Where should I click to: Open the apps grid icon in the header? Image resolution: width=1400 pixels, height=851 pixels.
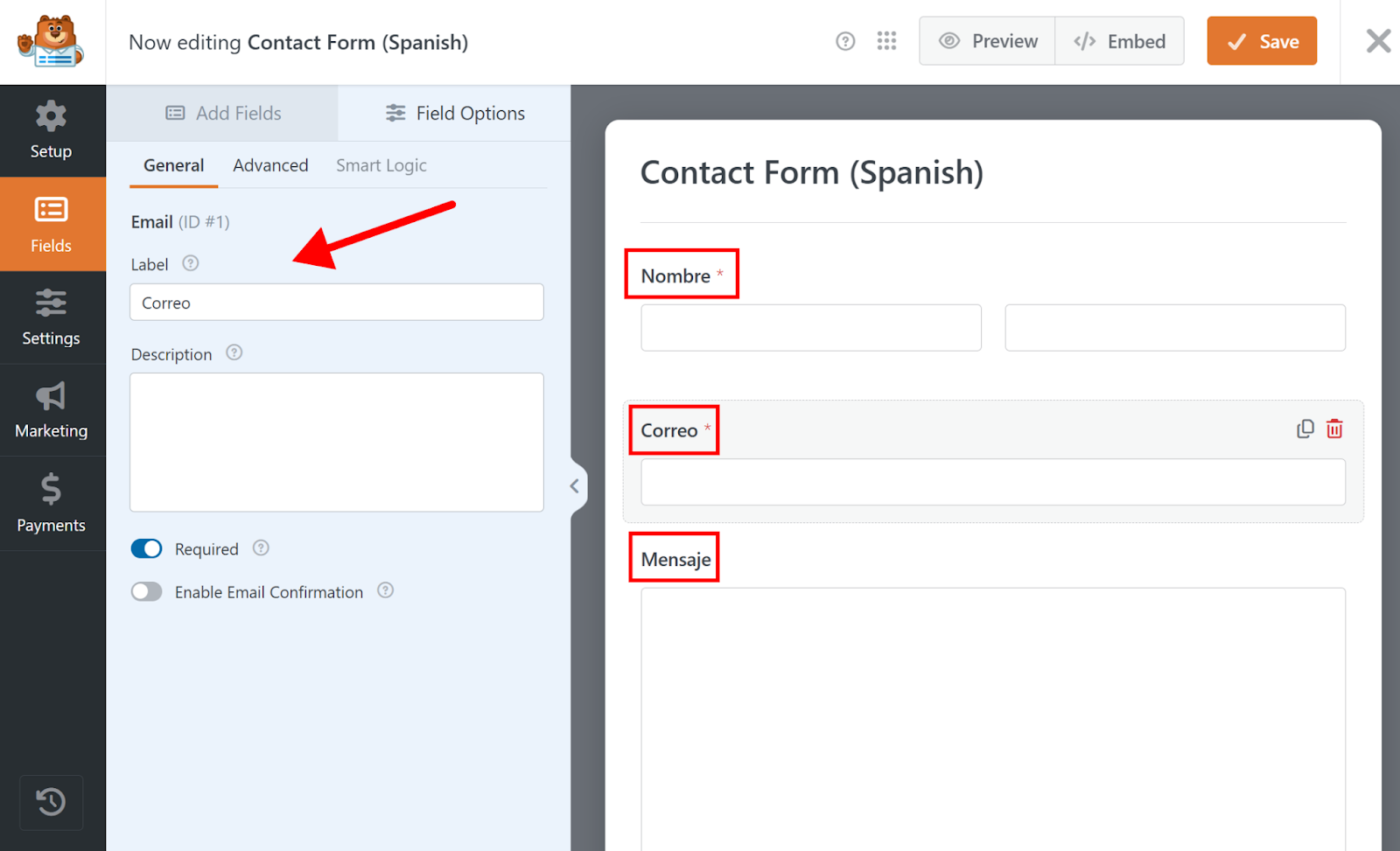point(886,40)
